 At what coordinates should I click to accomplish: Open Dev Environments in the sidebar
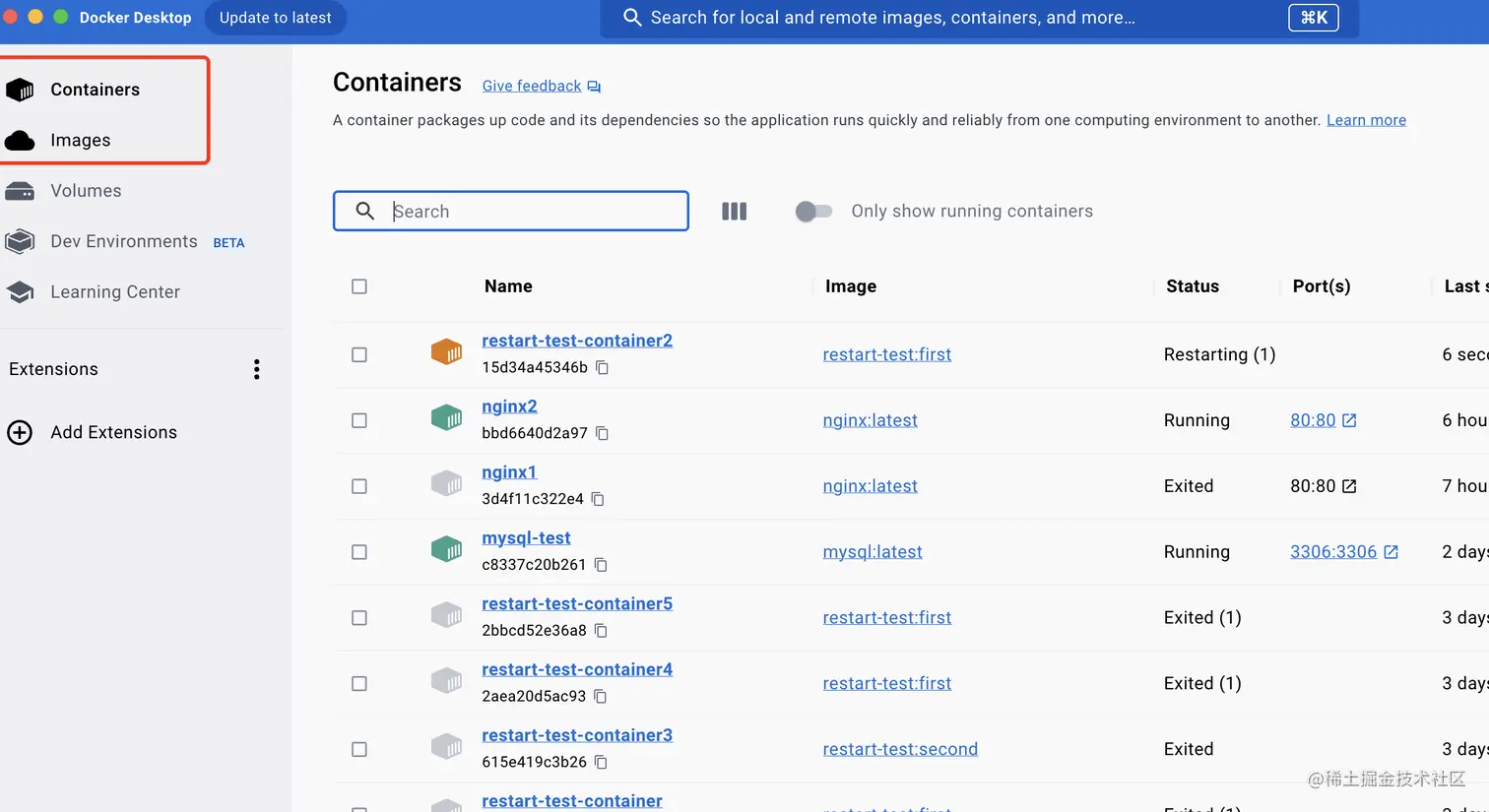124,242
